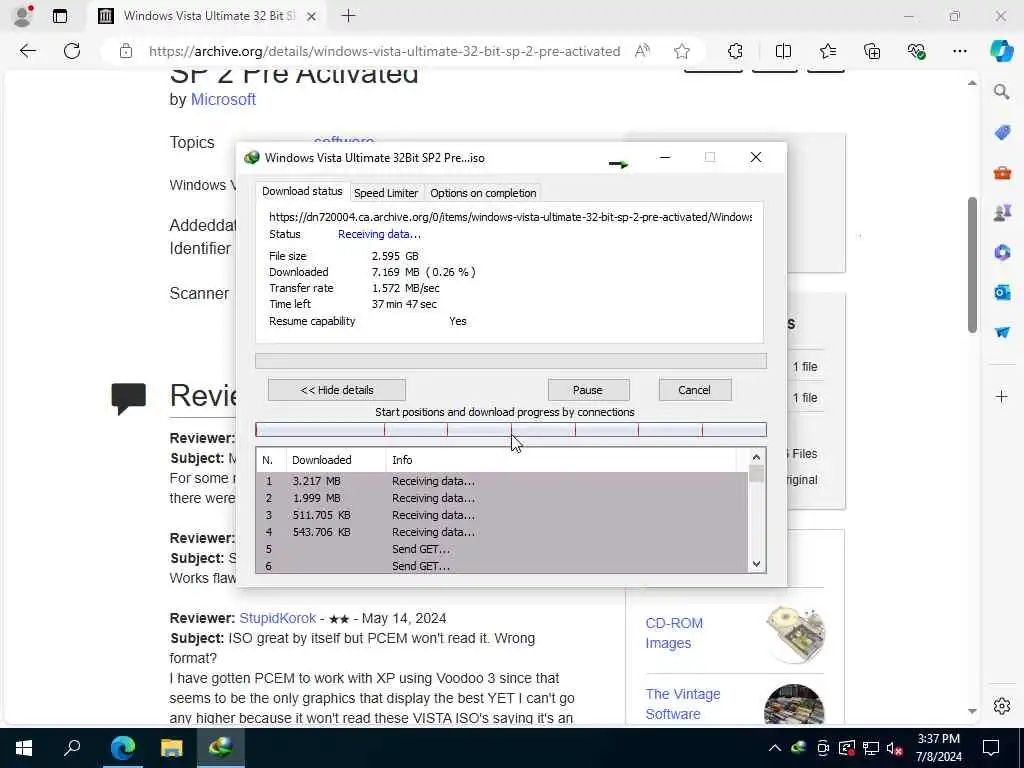Screen dimensions: 1024x768
Task: Click the page vertical scrollbar thumb
Action: [x=972, y=264]
